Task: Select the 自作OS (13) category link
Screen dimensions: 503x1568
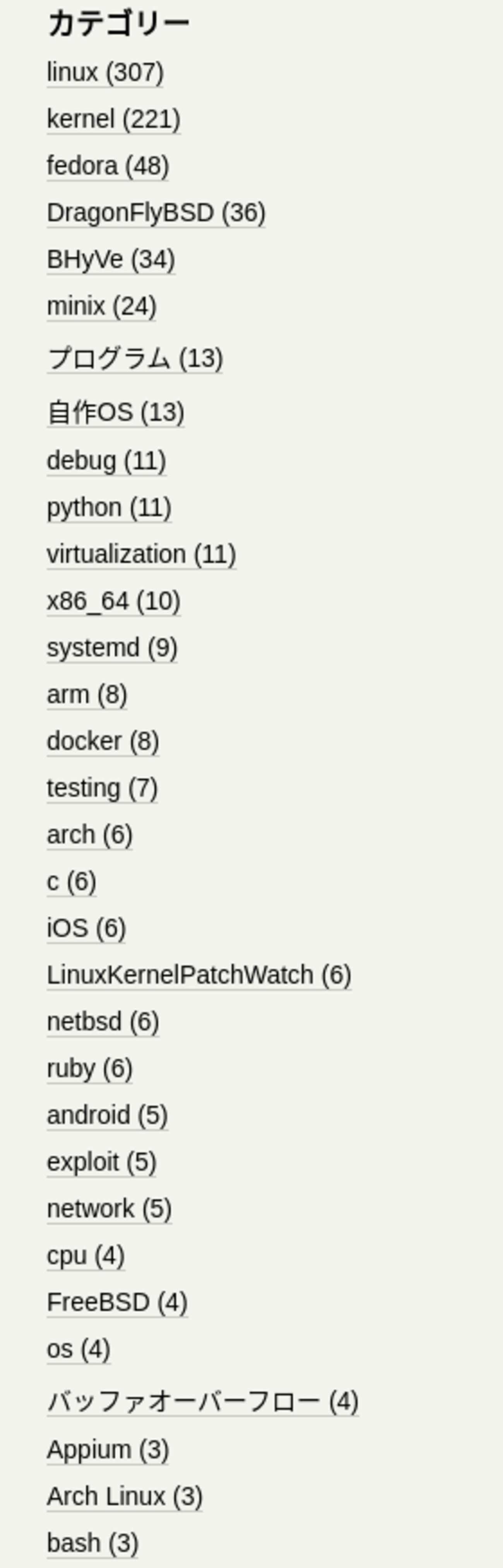Action: [115, 413]
